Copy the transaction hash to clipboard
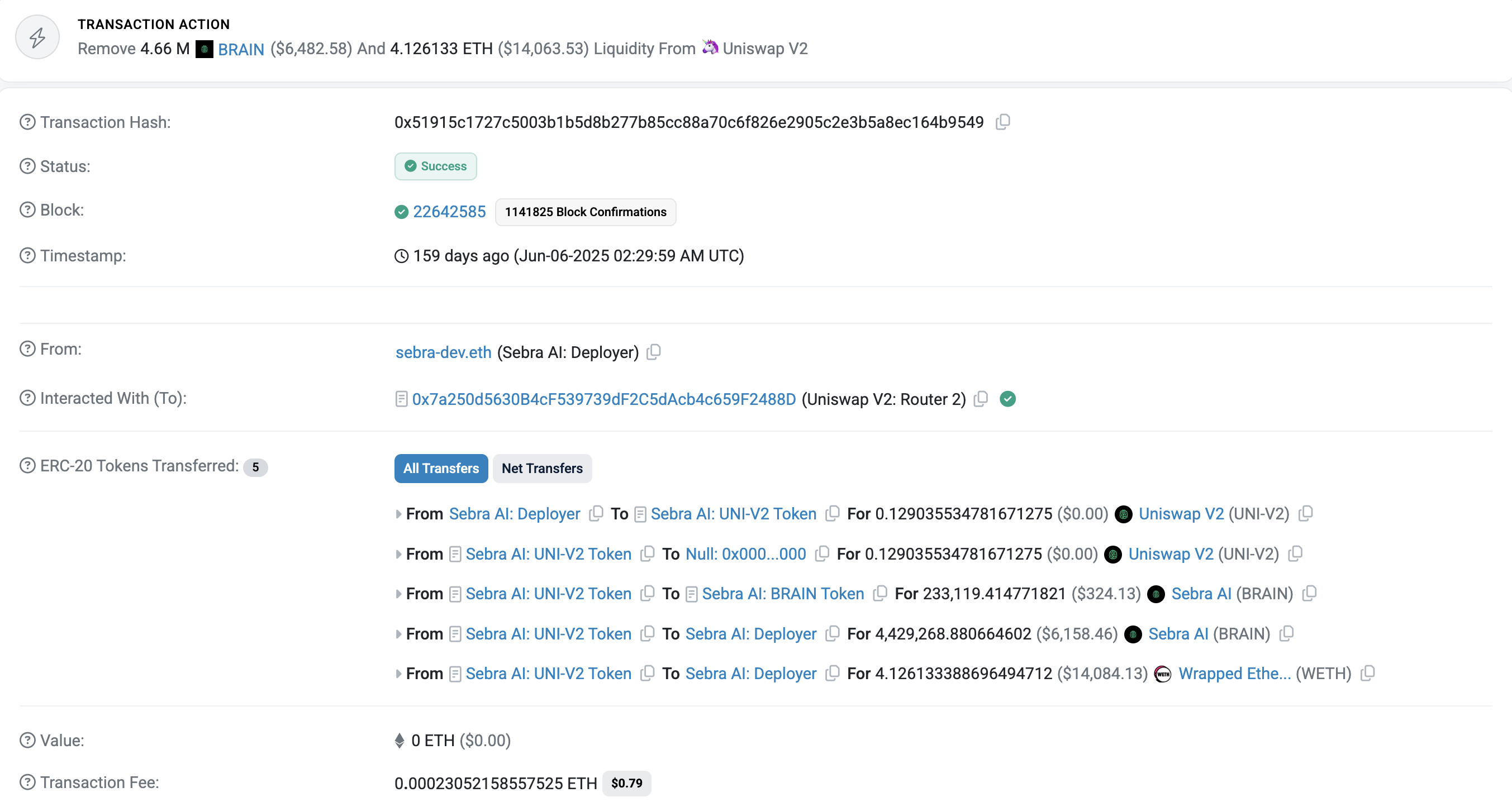 [x=1002, y=122]
